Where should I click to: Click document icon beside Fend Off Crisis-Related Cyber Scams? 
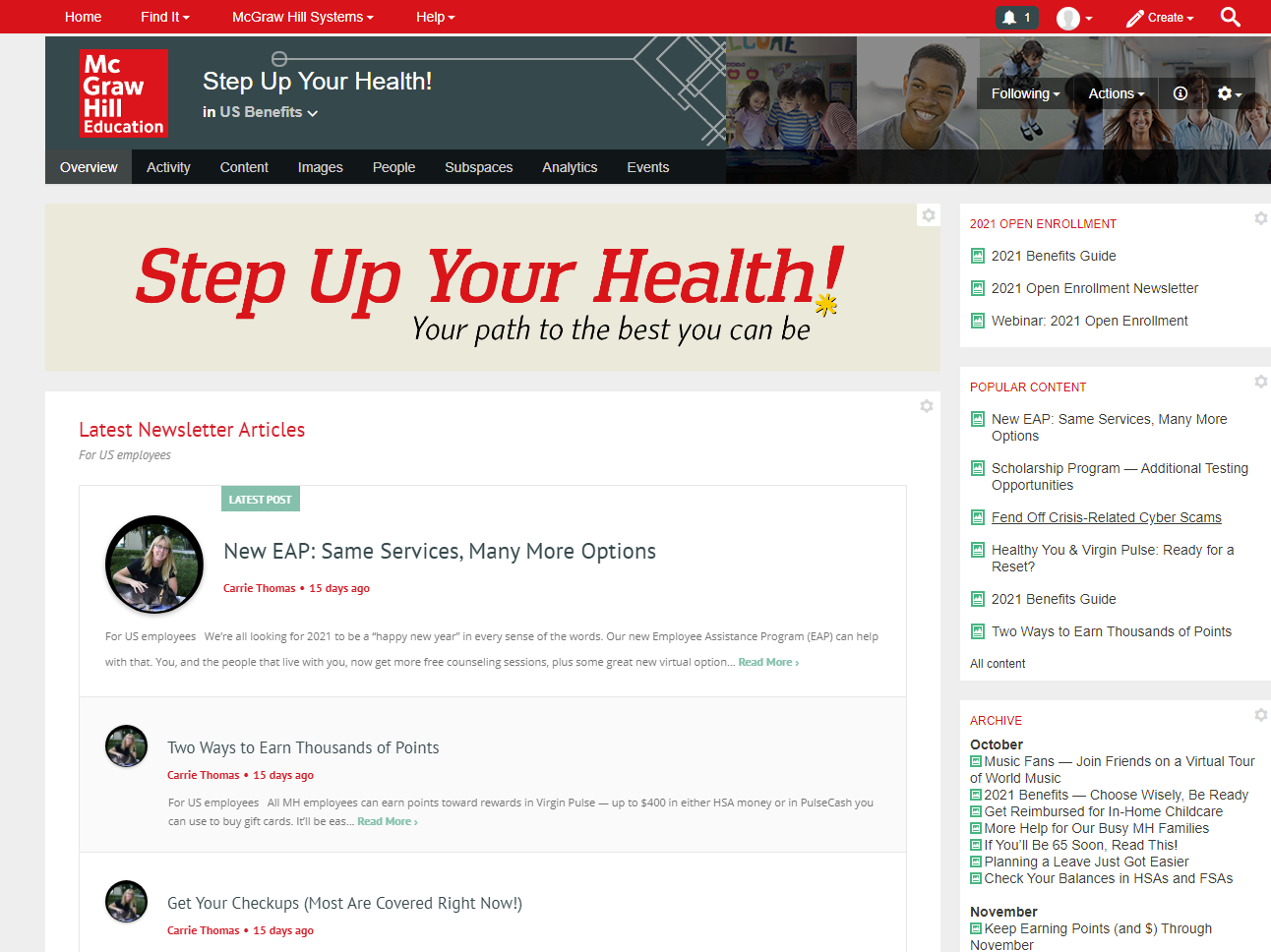point(978,517)
